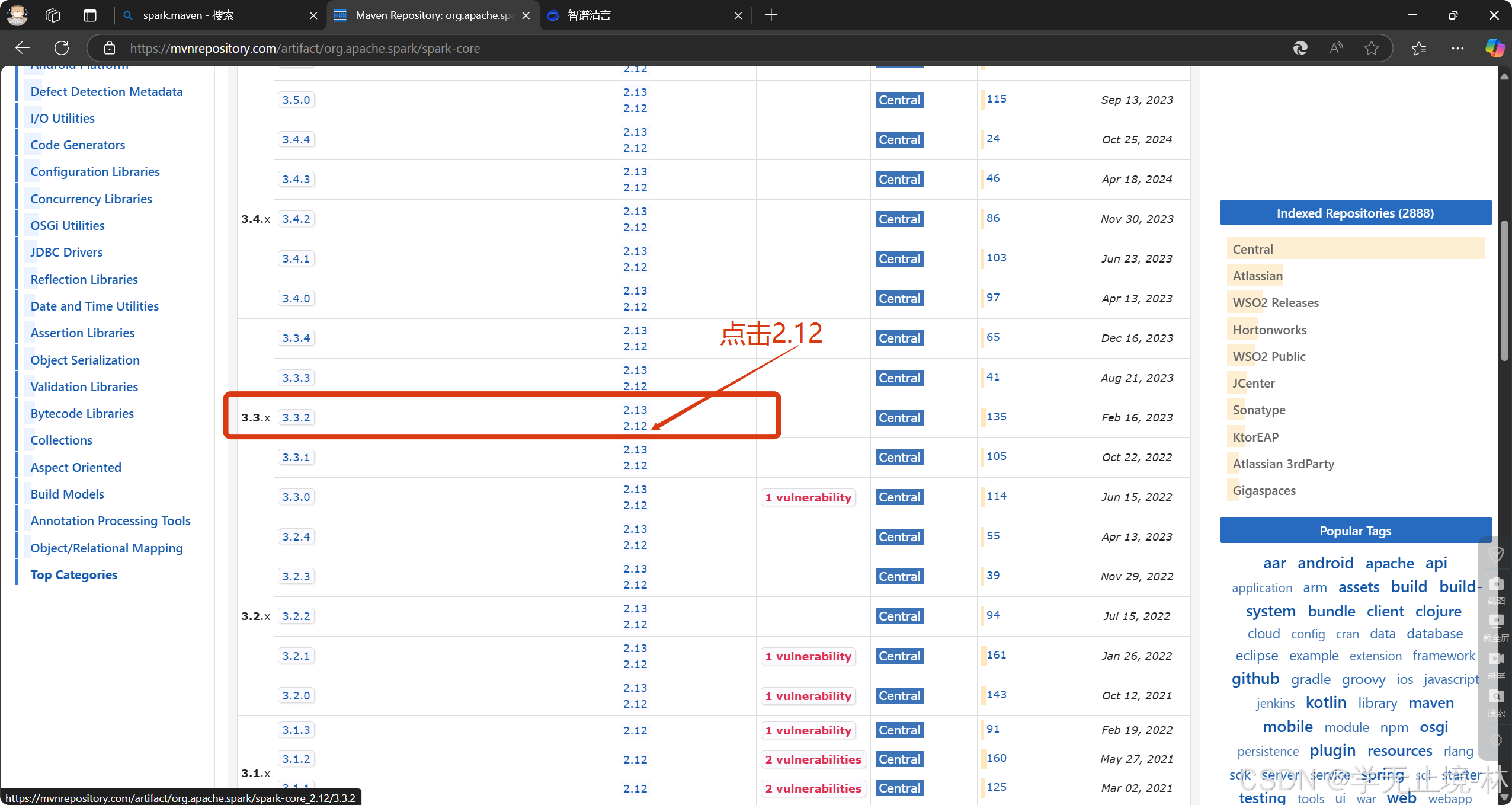Activate Read aloud for the page
This screenshot has height=805, width=1512.
point(1337,48)
